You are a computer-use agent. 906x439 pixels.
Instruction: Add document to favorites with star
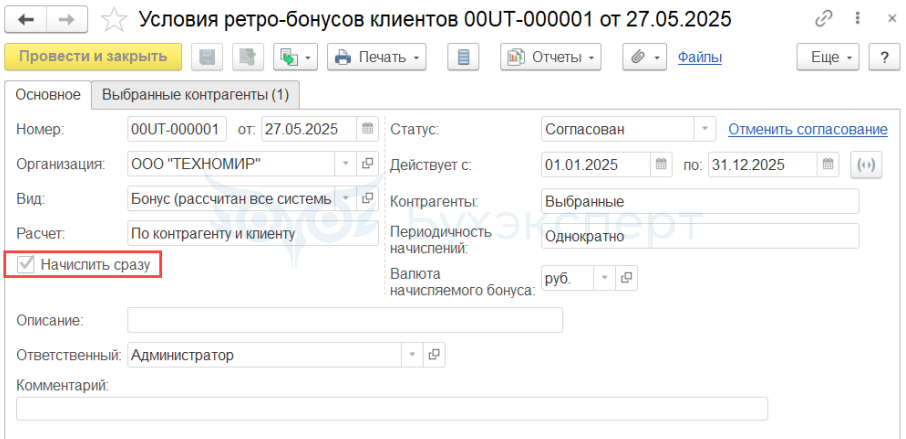pyautogui.click(x=116, y=20)
